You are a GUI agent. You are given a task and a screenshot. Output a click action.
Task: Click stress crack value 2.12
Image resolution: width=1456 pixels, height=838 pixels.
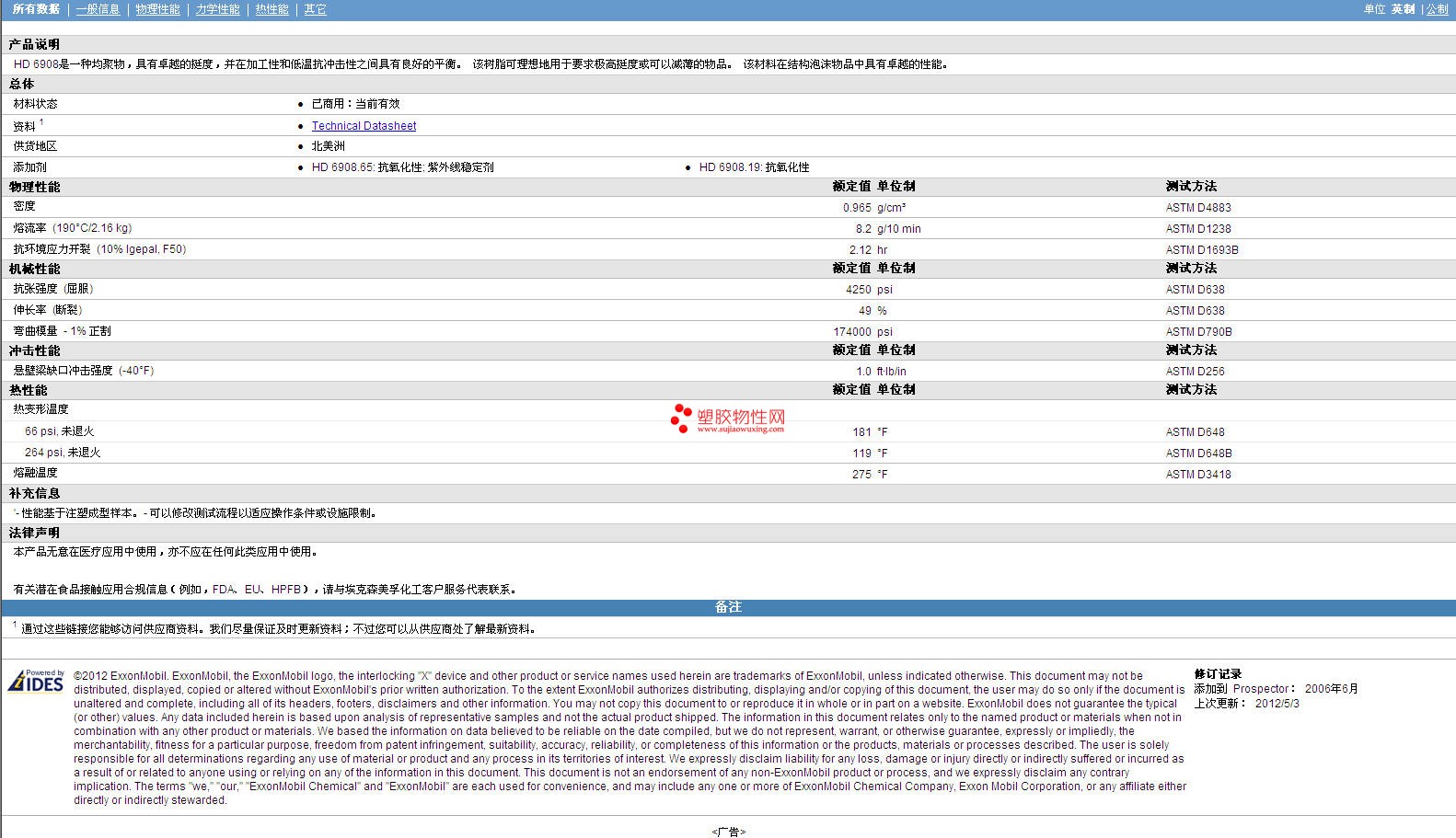click(860, 250)
